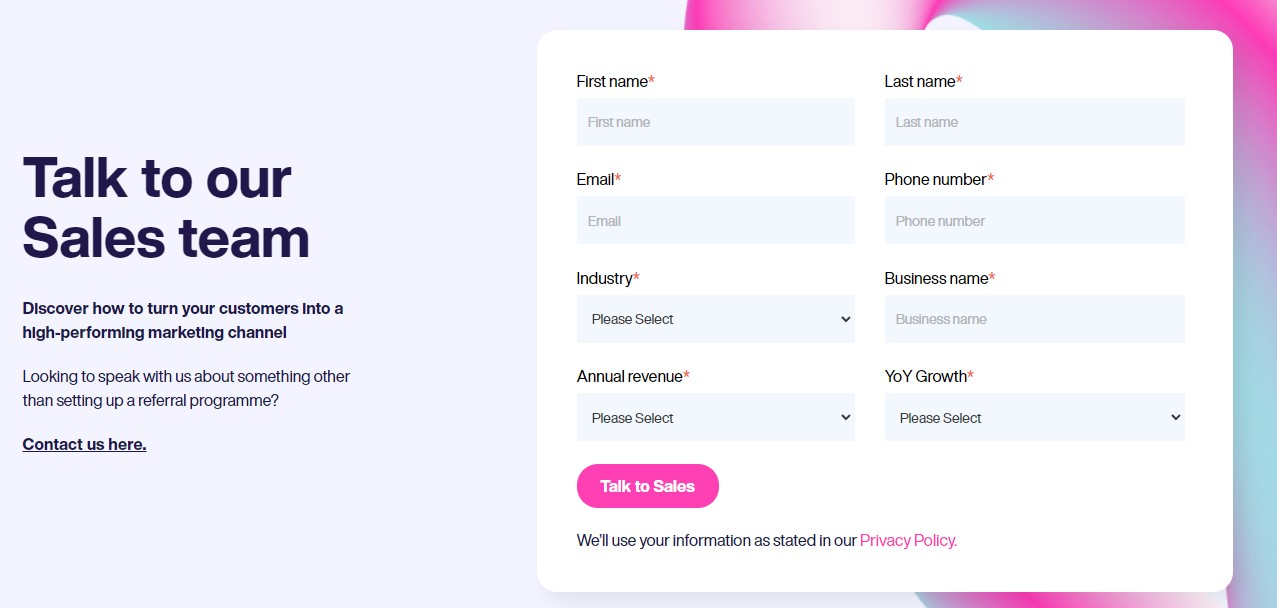Viewport: 1277px width, 608px height.
Task: Focus the Last name text box
Action: coord(1034,122)
